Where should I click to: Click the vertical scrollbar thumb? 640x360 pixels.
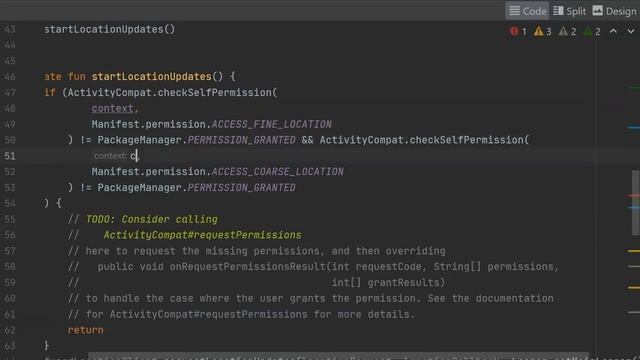636,202
